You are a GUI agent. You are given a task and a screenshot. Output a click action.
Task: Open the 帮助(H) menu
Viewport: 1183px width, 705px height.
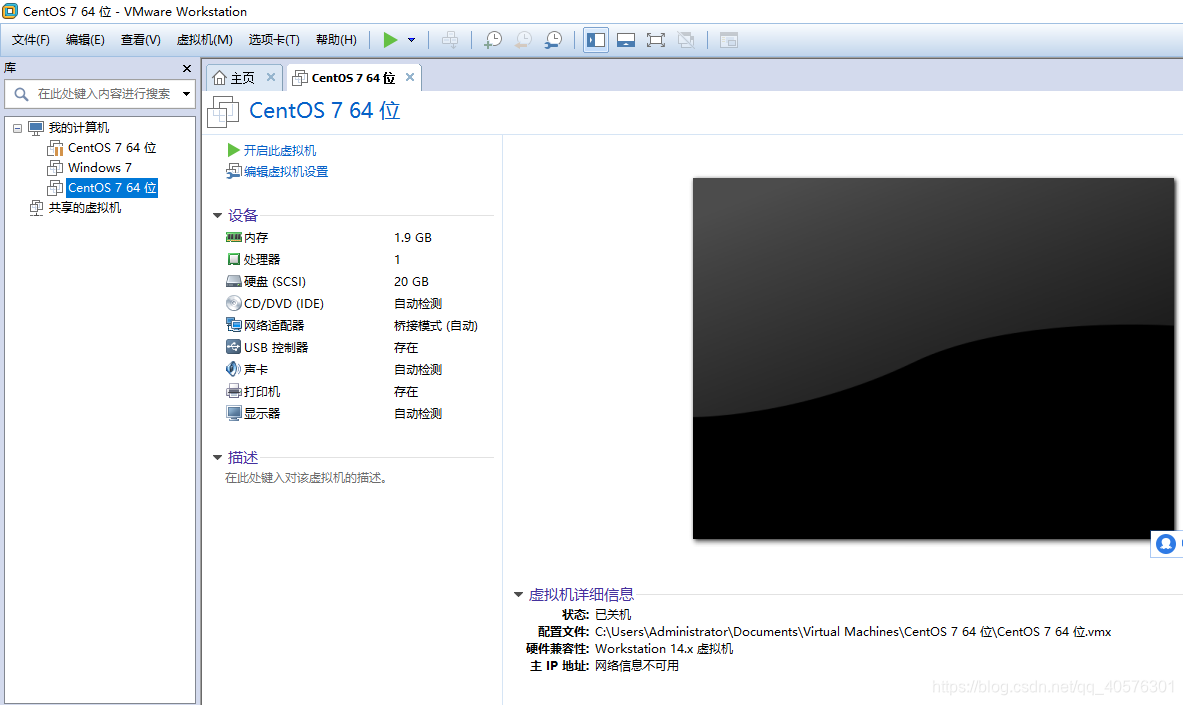tap(336, 40)
